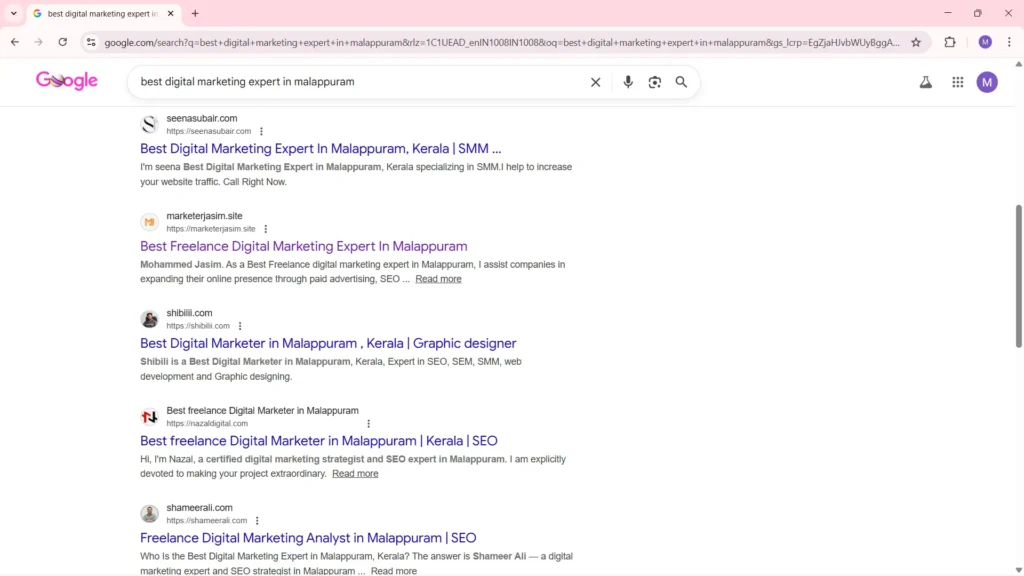The width and height of the screenshot is (1024, 576).
Task: Open options menu for nazaldigital.com result
Action: coord(368,423)
